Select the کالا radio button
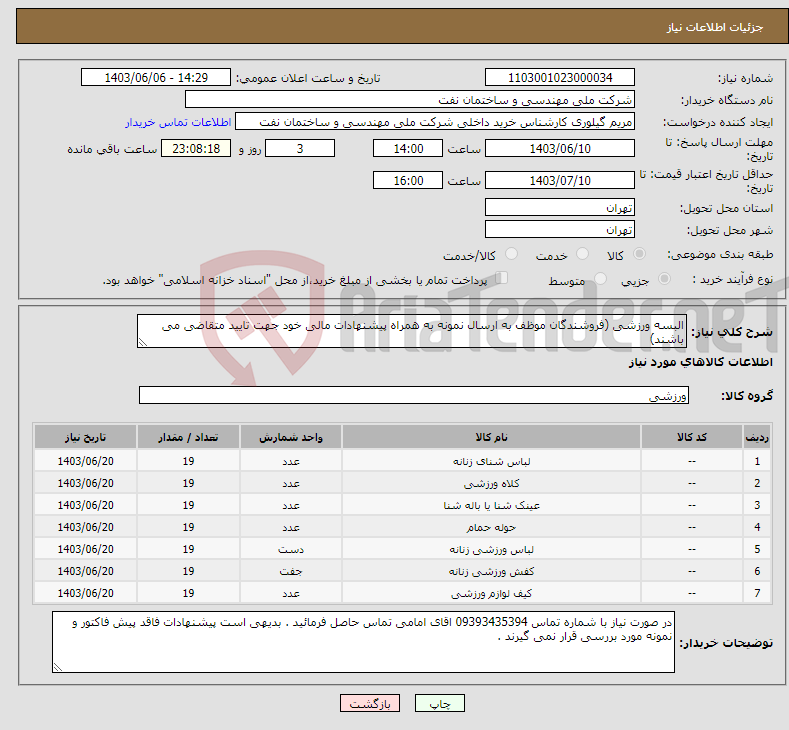The height and width of the screenshot is (730, 789). pyautogui.click(x=639, y=254)
